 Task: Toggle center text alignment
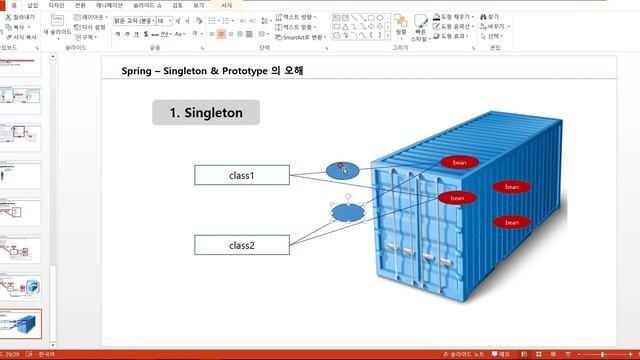point(221,34)
